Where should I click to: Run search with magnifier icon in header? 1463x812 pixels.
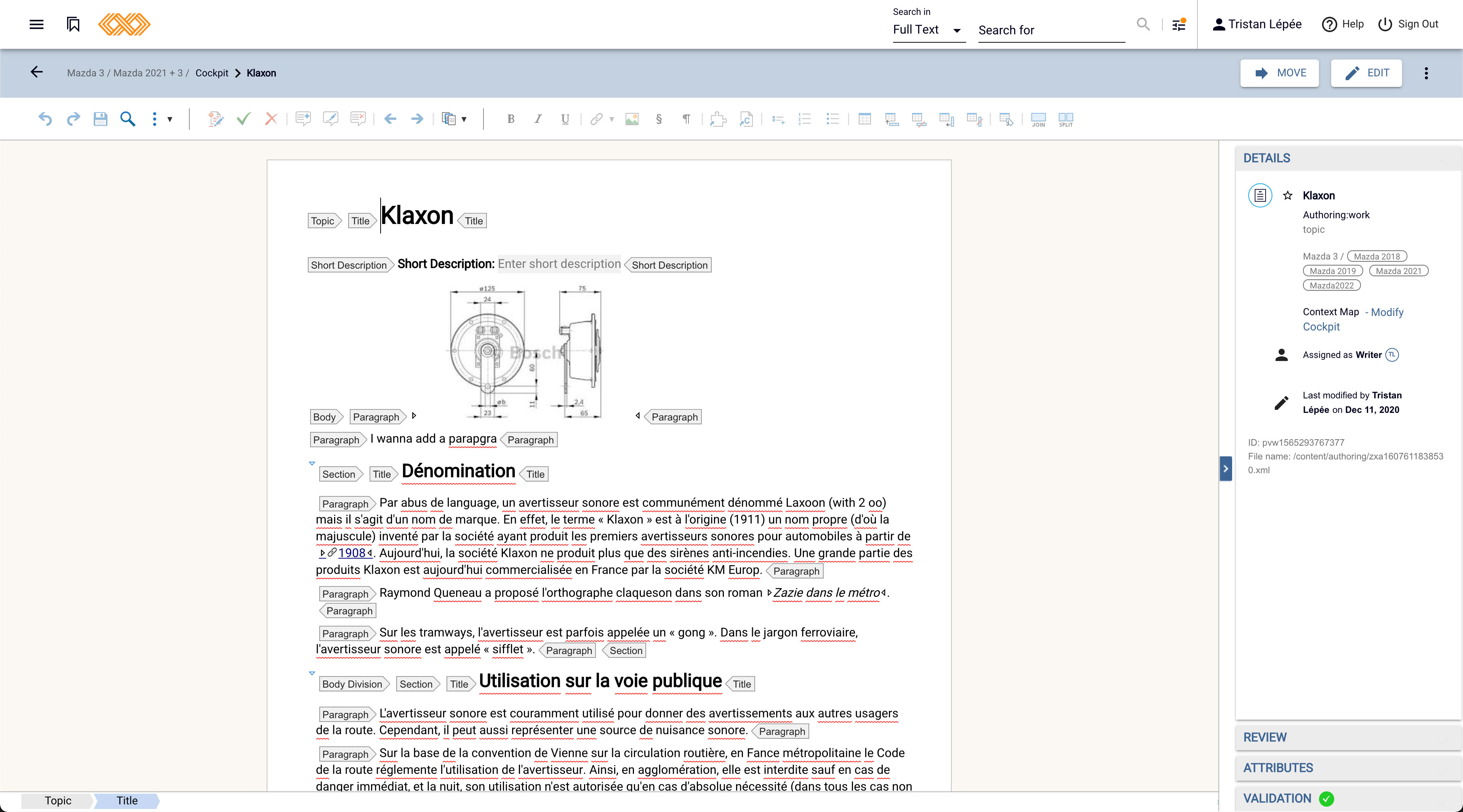point(1143,24)
